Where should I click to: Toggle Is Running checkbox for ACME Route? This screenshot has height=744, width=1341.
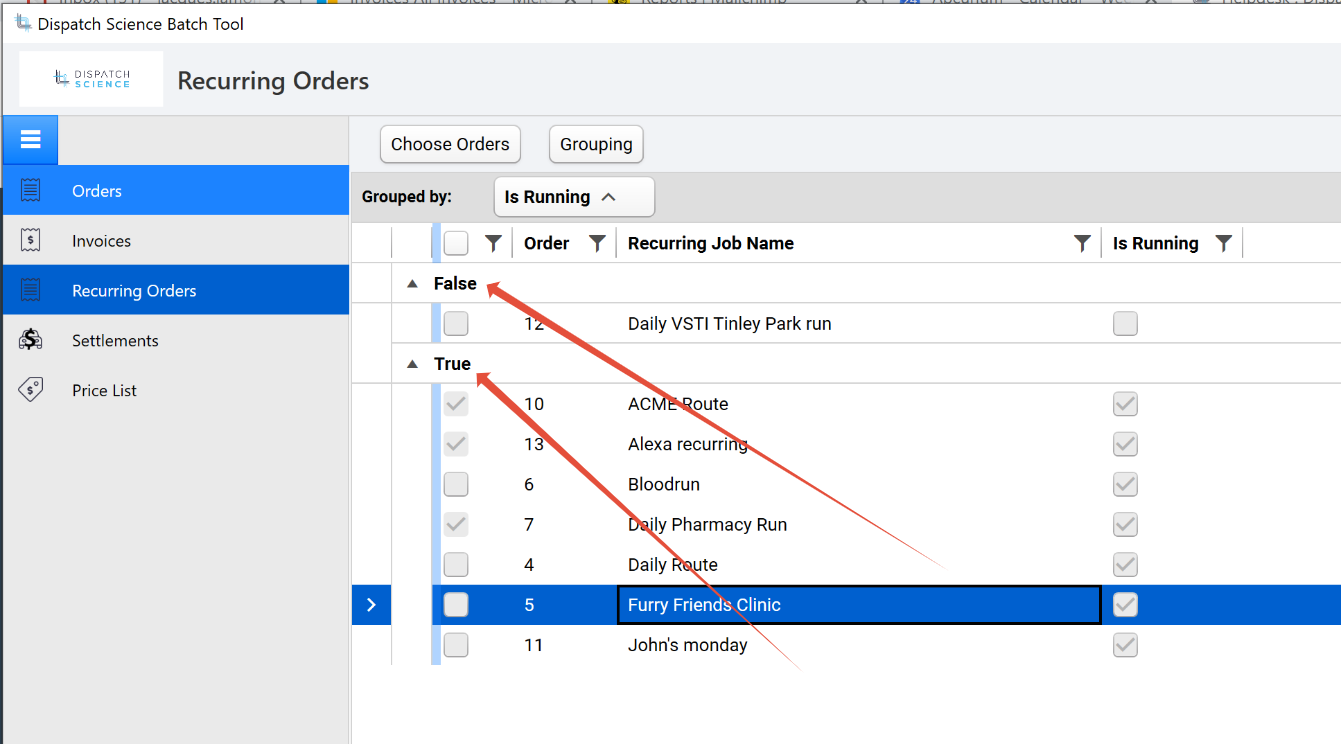coord(1125,404)
